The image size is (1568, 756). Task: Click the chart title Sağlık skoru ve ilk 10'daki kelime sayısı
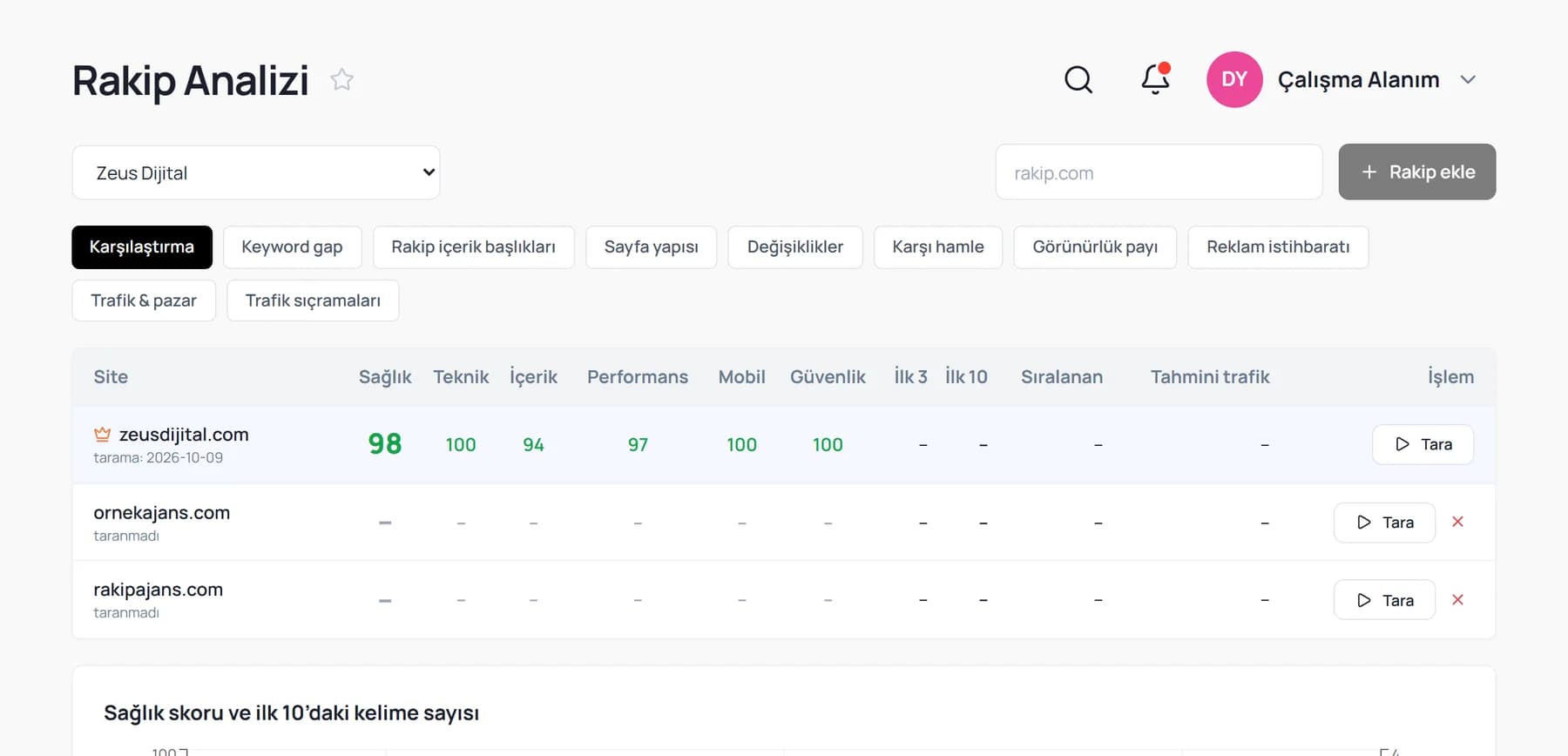(x=292, y=713)
